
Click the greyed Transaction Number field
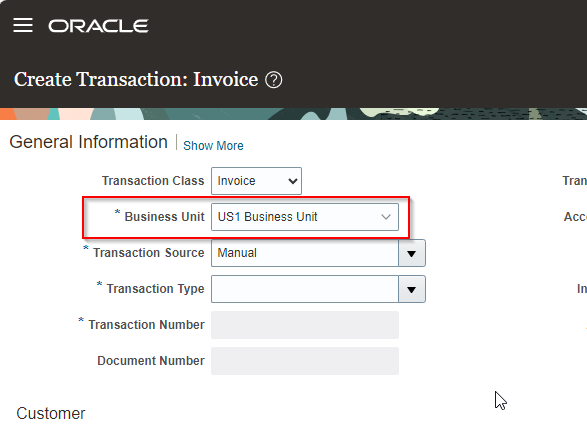(305, 325)
